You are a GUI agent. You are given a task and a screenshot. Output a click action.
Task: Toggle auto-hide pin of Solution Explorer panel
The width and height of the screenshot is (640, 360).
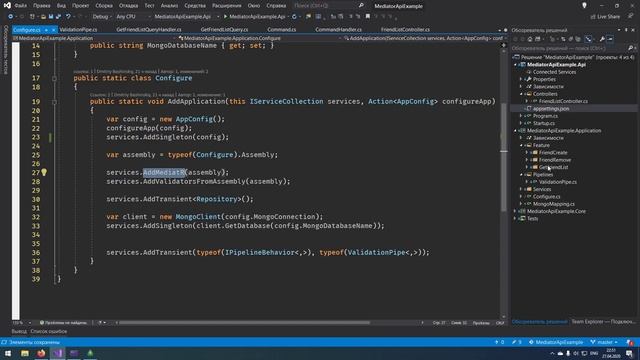[x=626, y=30]
